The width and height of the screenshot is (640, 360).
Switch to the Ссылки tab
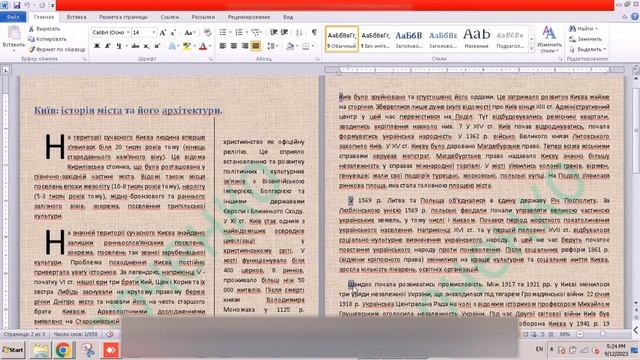coord(170,17)
